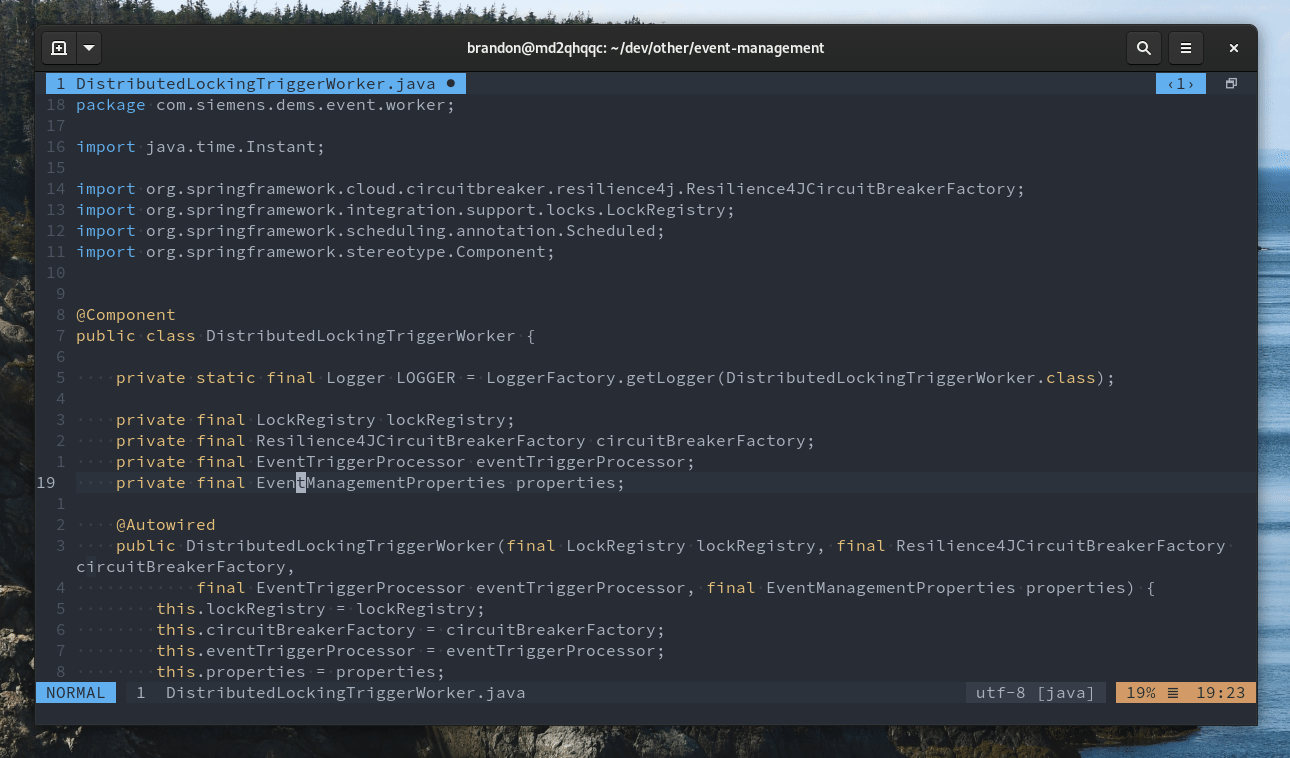Click the NORMAL mode statusline segment
This screenshot has height=758, width=1290.
pos(75,692)
